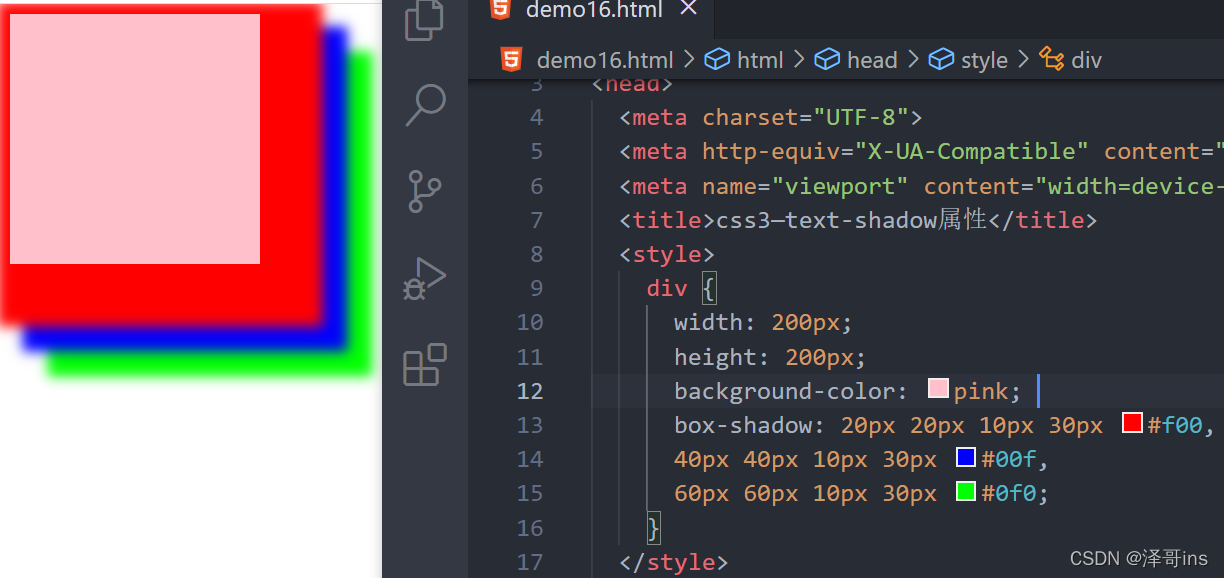Click the 'box-shadow' property text

743,425
